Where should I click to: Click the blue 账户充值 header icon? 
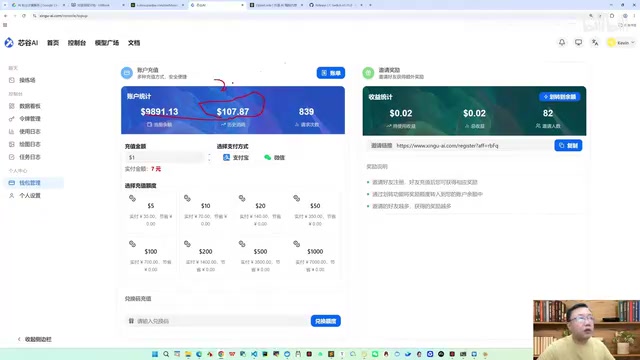click(x=127, y=73)
